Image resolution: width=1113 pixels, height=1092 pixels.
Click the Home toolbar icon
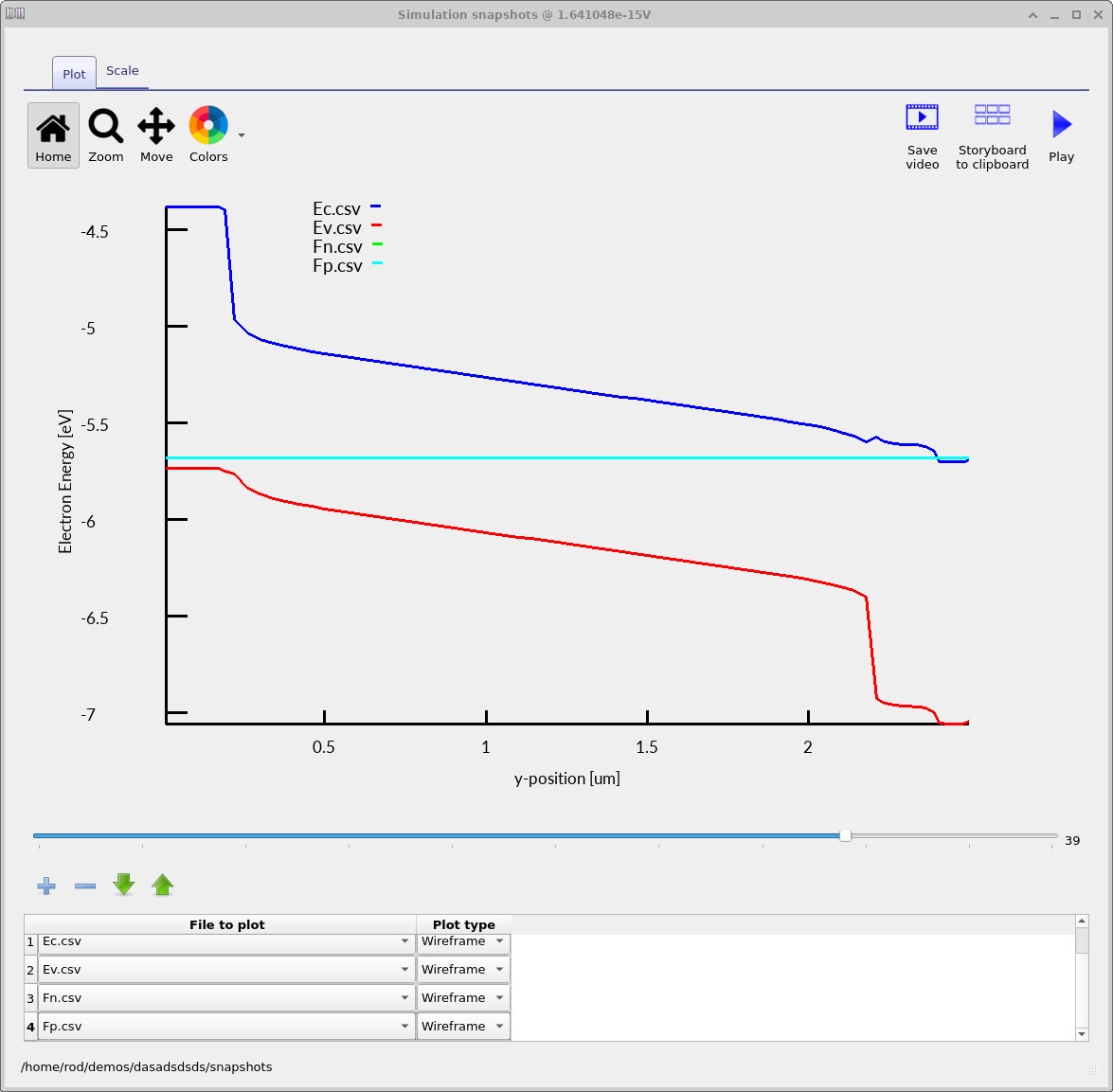53,134
